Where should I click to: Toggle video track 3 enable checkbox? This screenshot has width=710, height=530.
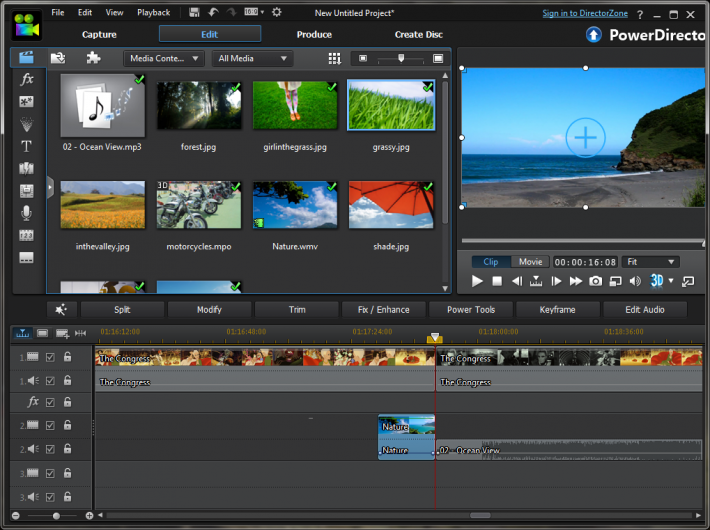pos(50,473)
